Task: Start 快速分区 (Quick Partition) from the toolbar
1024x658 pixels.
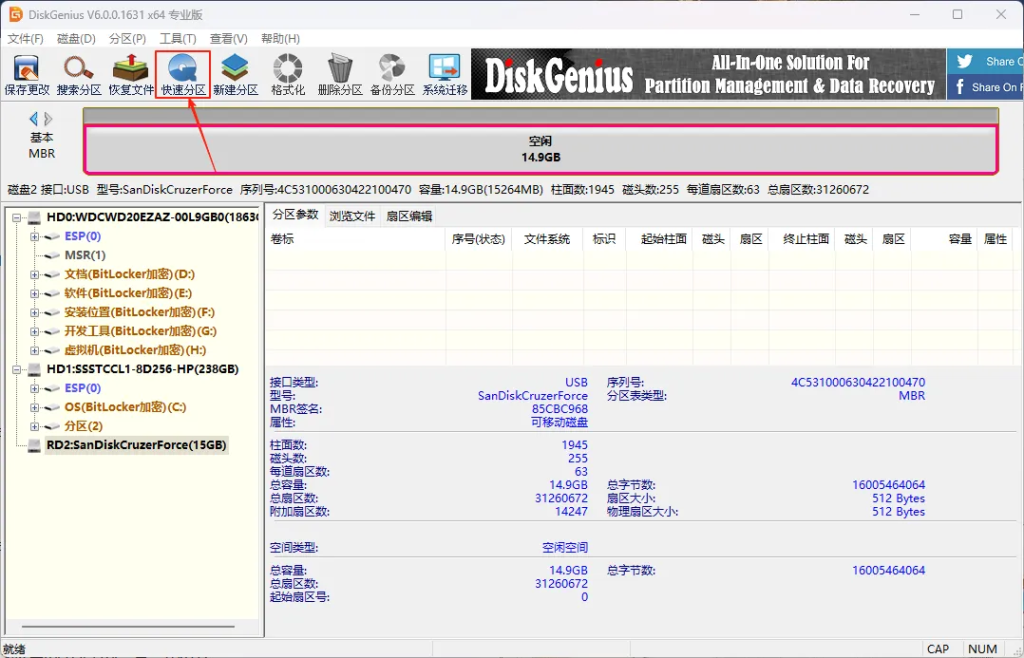Action: point(183,74)
